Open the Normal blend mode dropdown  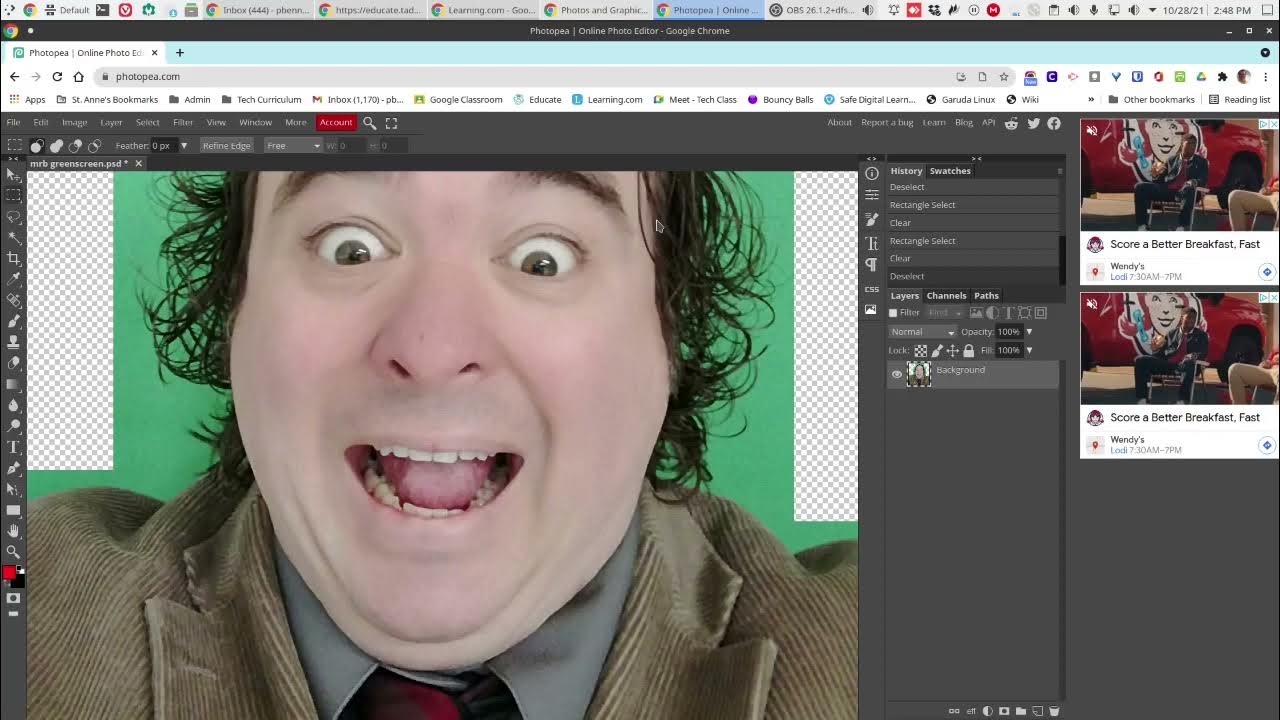pyautogui.click(x=922, y=332)
